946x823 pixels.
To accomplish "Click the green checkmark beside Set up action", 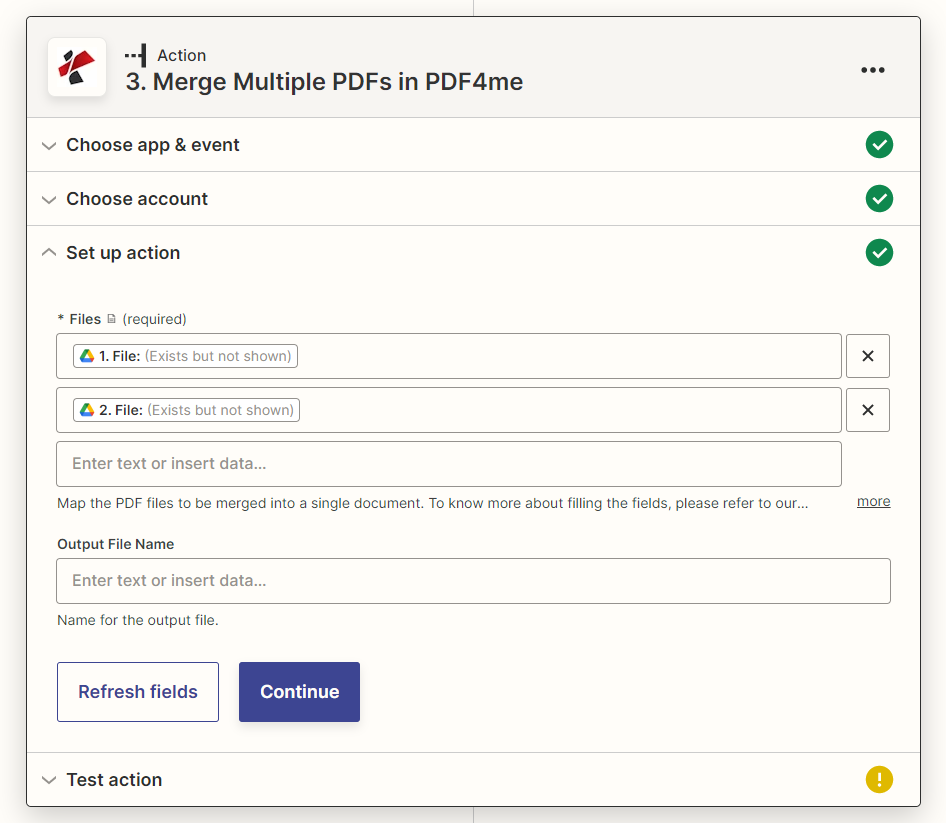I will (x=879, y=252).
